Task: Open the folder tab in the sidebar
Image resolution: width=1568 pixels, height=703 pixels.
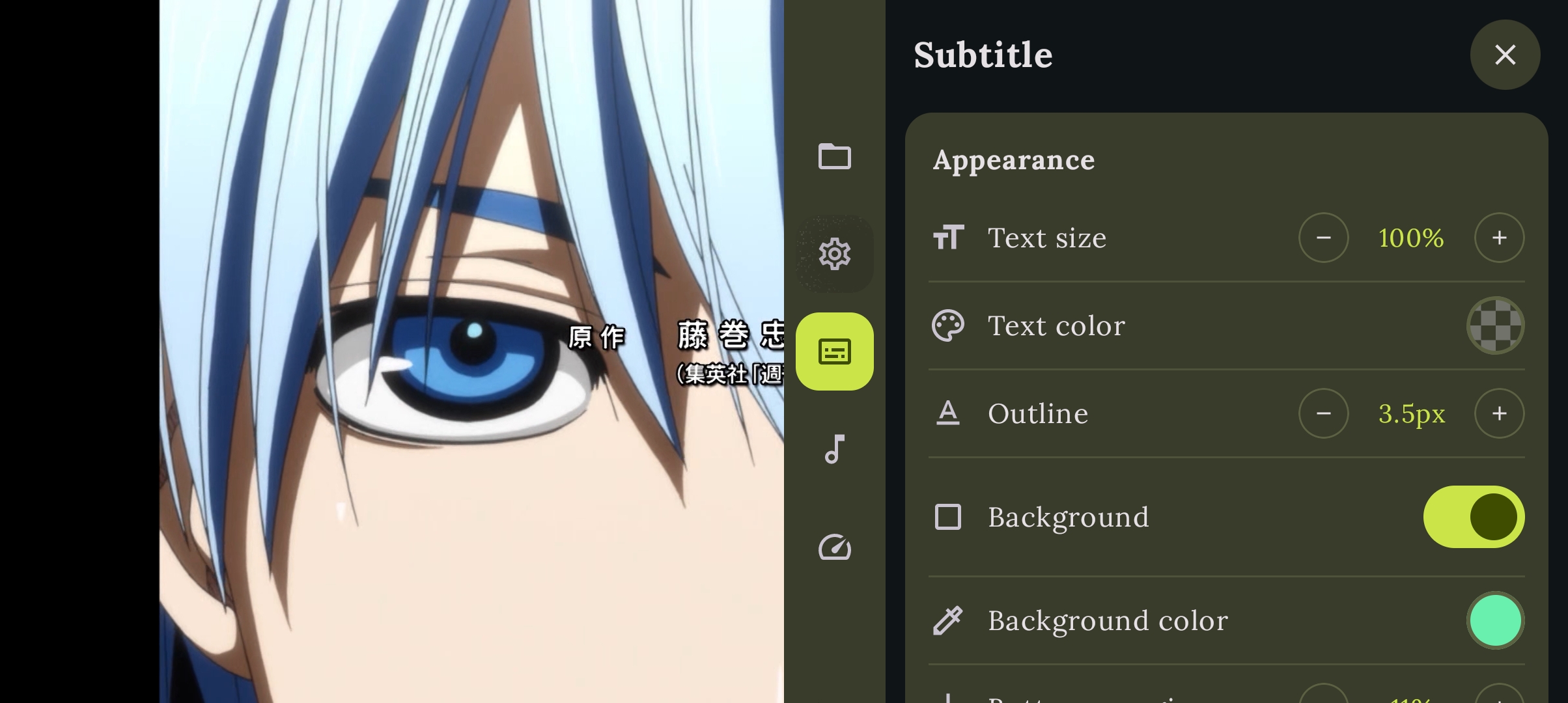Action: (x=834, y=156)
